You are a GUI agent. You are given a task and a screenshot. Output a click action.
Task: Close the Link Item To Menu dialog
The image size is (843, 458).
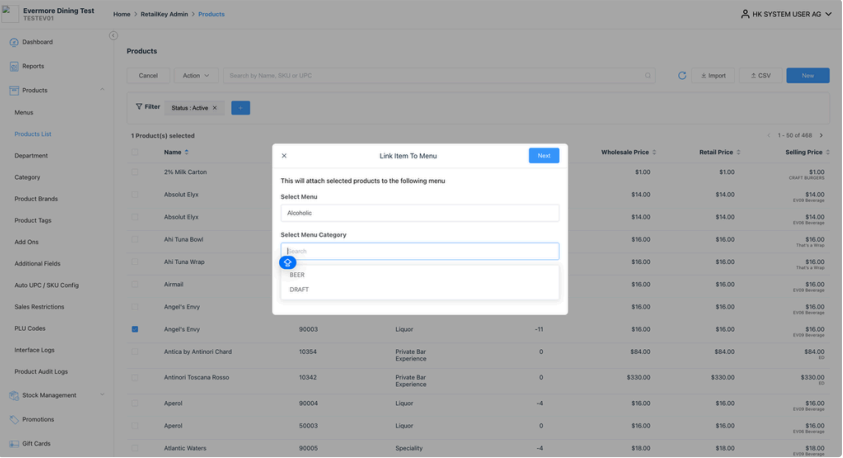284,156
